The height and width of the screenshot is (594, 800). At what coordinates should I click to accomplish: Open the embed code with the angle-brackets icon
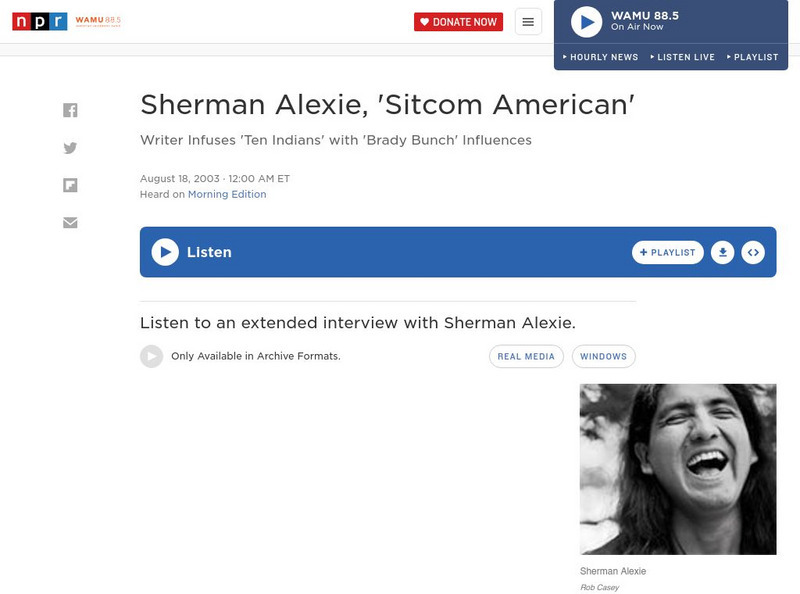[x=755, y=252]
